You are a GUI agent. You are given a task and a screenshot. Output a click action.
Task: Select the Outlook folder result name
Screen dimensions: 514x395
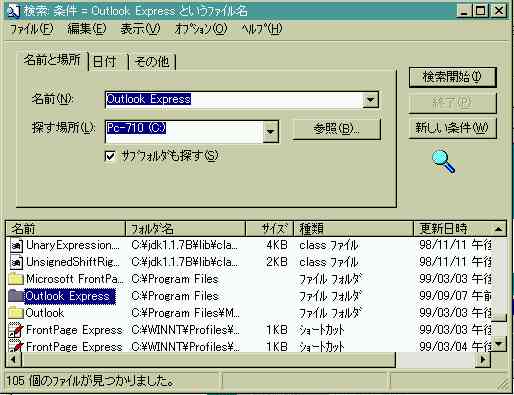point(45,313)
